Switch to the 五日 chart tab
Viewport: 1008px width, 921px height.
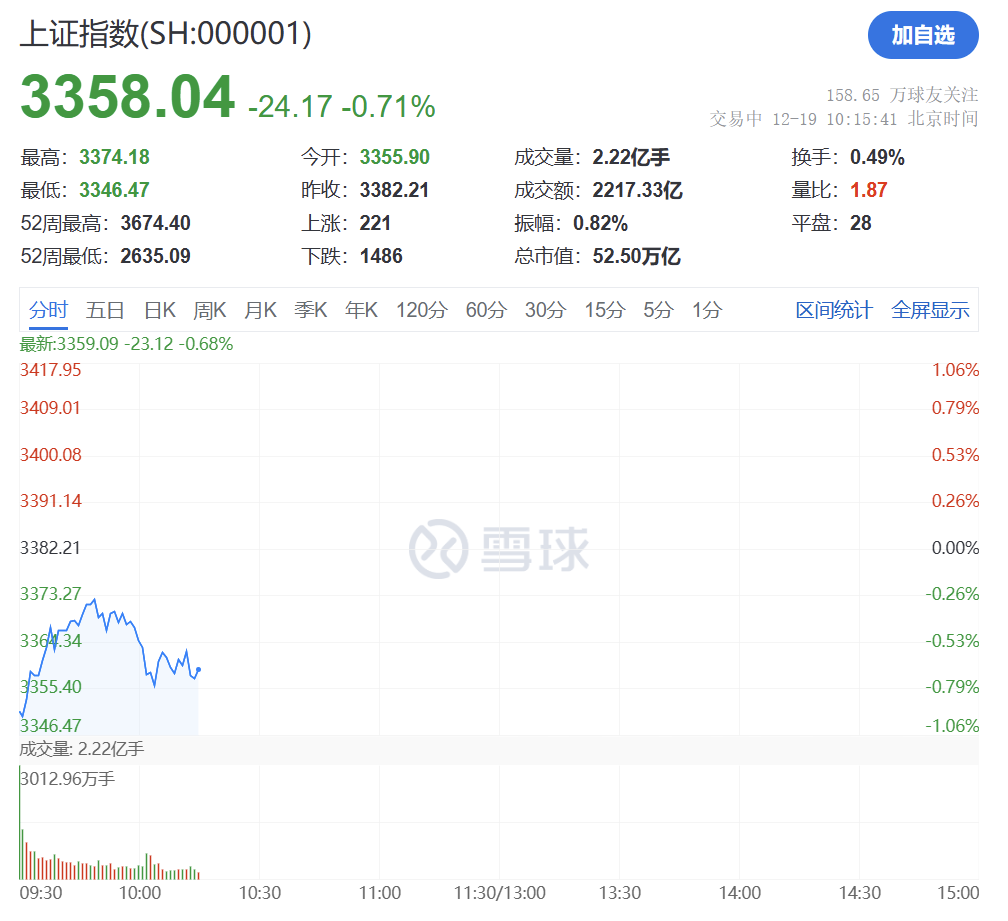(106, 310)
